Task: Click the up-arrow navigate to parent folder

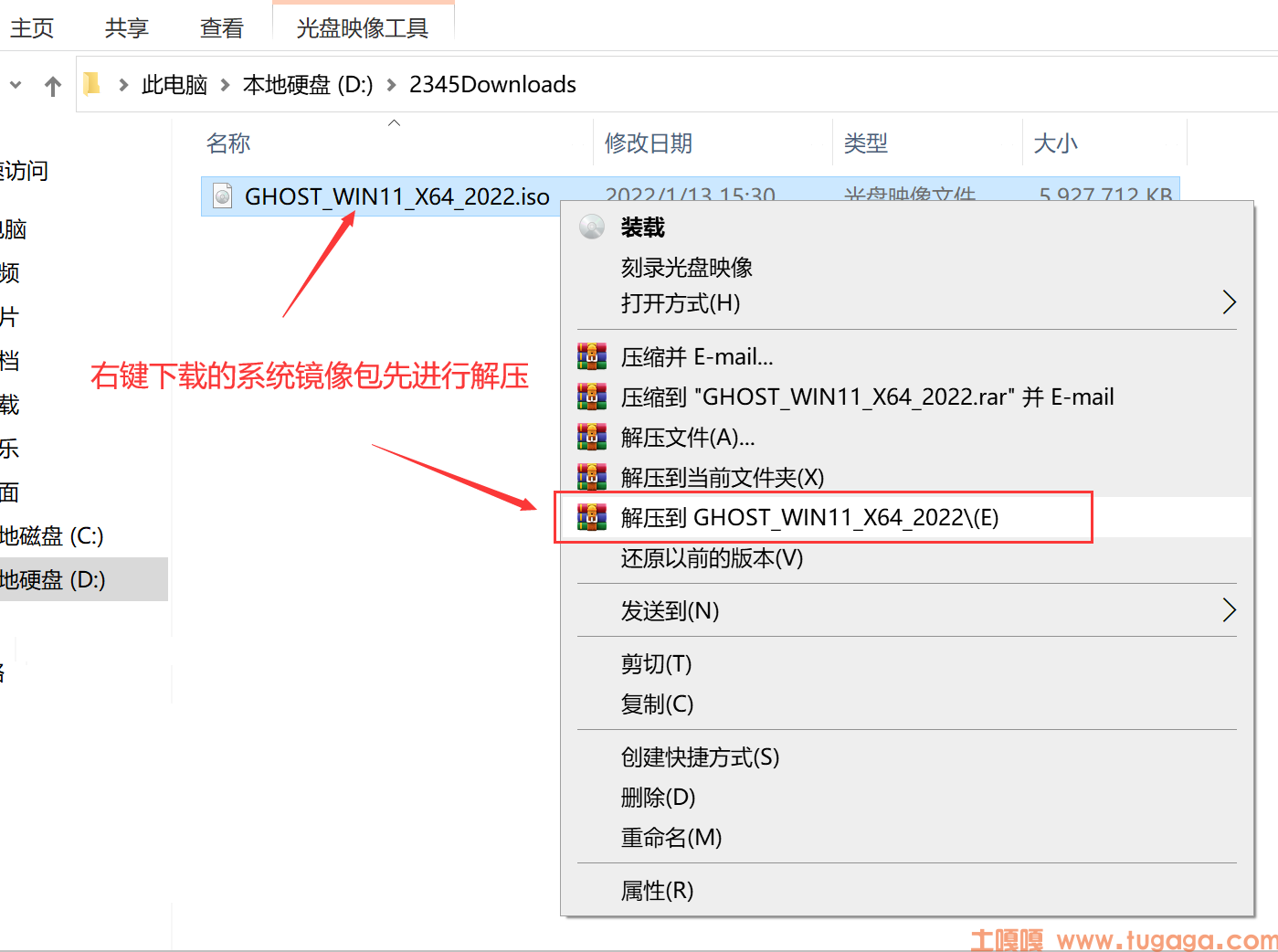Action: [x=53, y=86]
